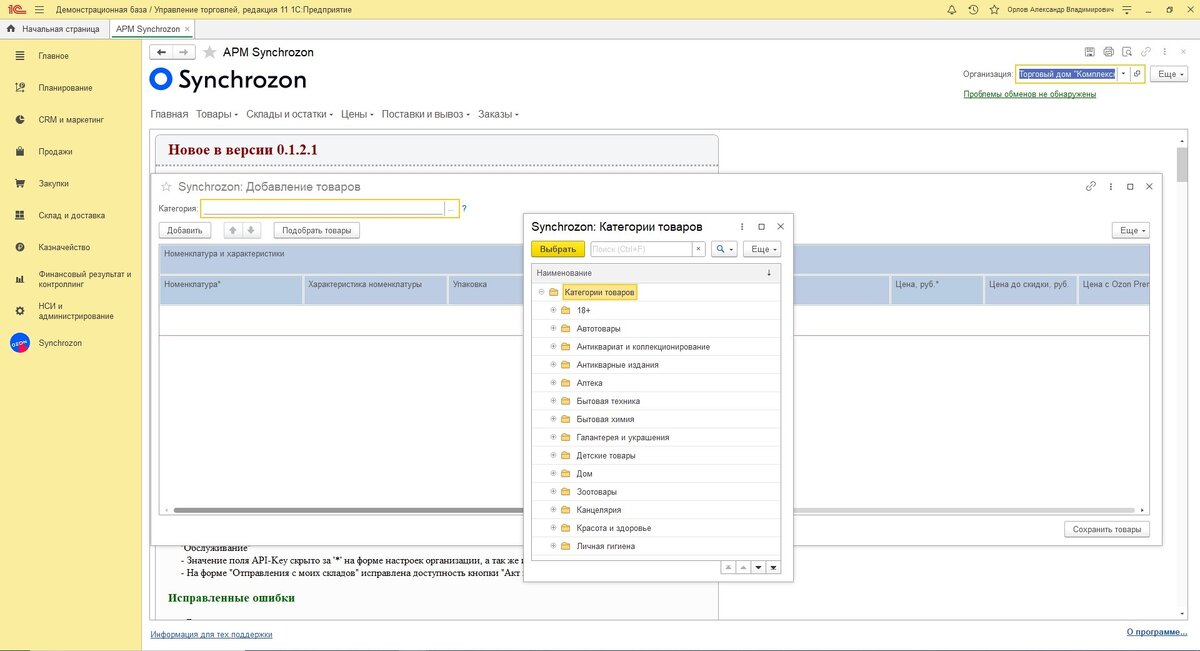Click the favorites star in title bar
The image size is (1200, 651).
pyautogui.click(x=995, y=9)
